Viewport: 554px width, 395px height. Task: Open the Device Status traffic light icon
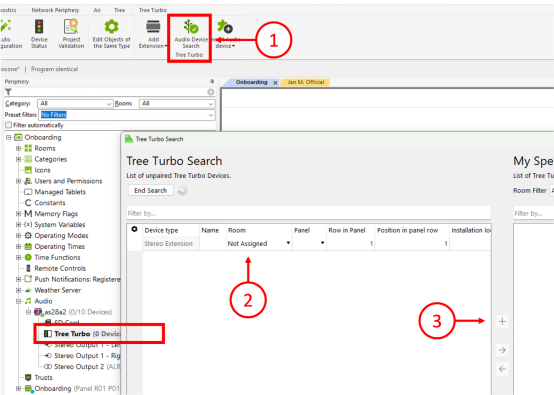[x=39, y=26]
